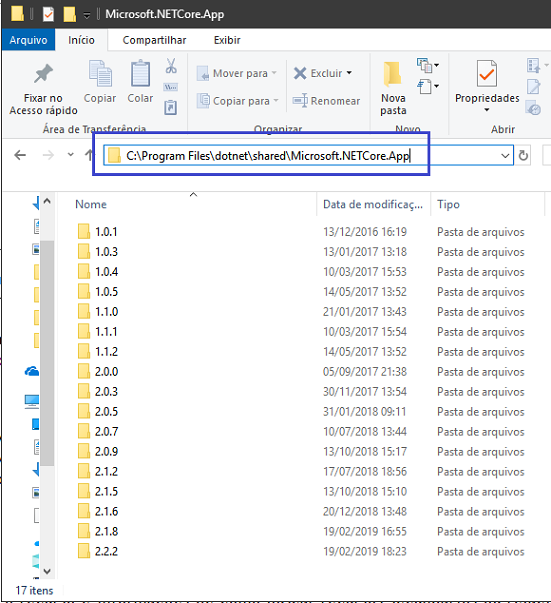Click the navigation pane scroll down arrow
551x603 pixels.
[47, 571]
